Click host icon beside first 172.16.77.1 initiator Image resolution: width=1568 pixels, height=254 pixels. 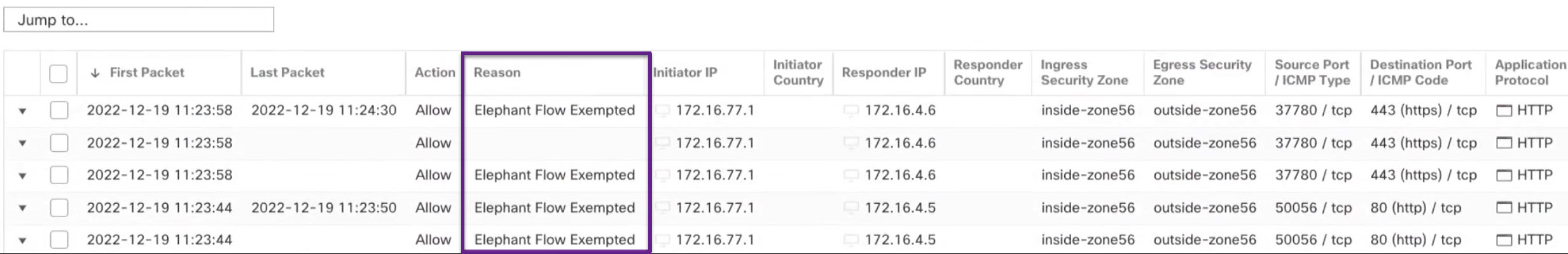[x=663, y=110]
